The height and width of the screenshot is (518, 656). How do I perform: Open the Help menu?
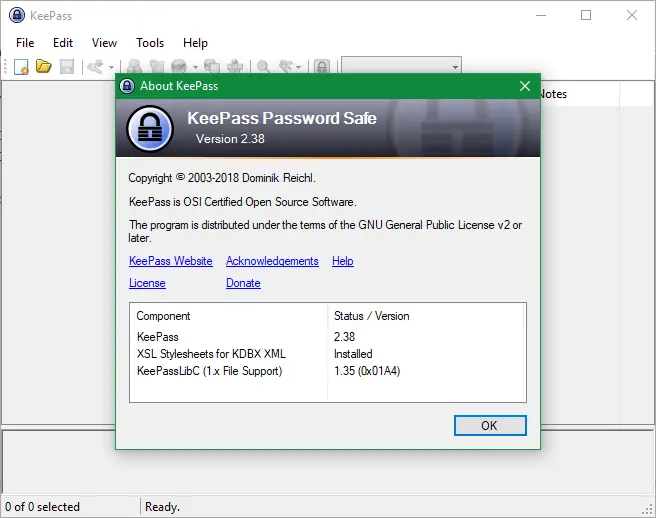coord(195,43)
